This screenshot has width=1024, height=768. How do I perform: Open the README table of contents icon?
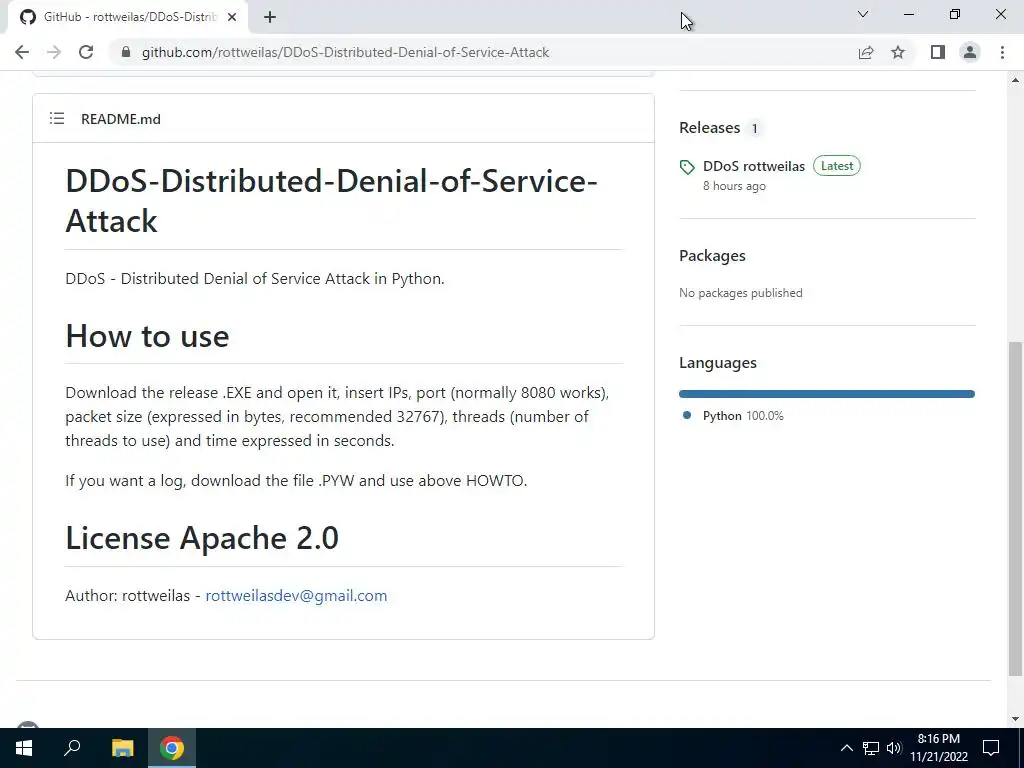pos(57,118)
